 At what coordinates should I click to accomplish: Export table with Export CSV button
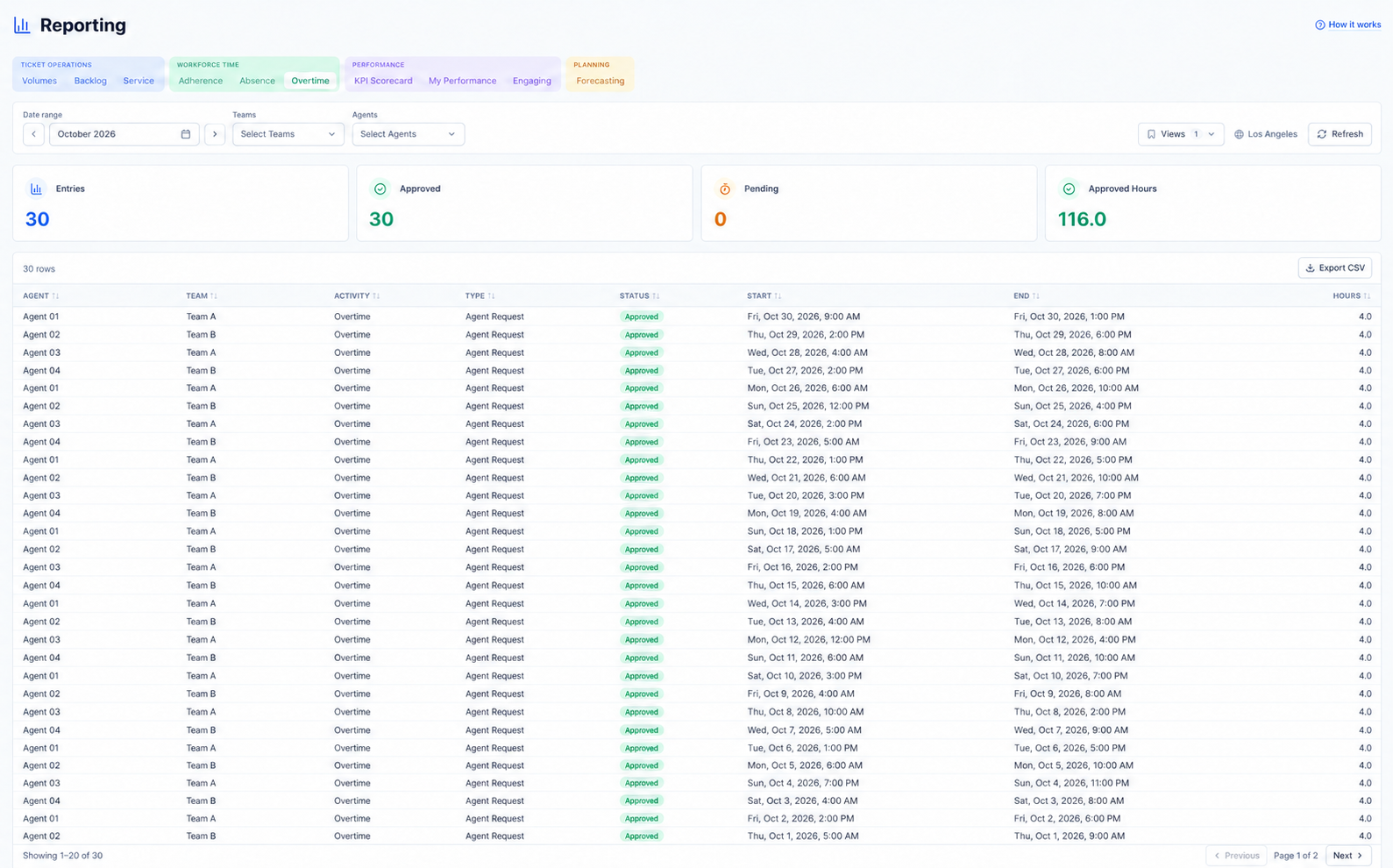click(1334, 268)
